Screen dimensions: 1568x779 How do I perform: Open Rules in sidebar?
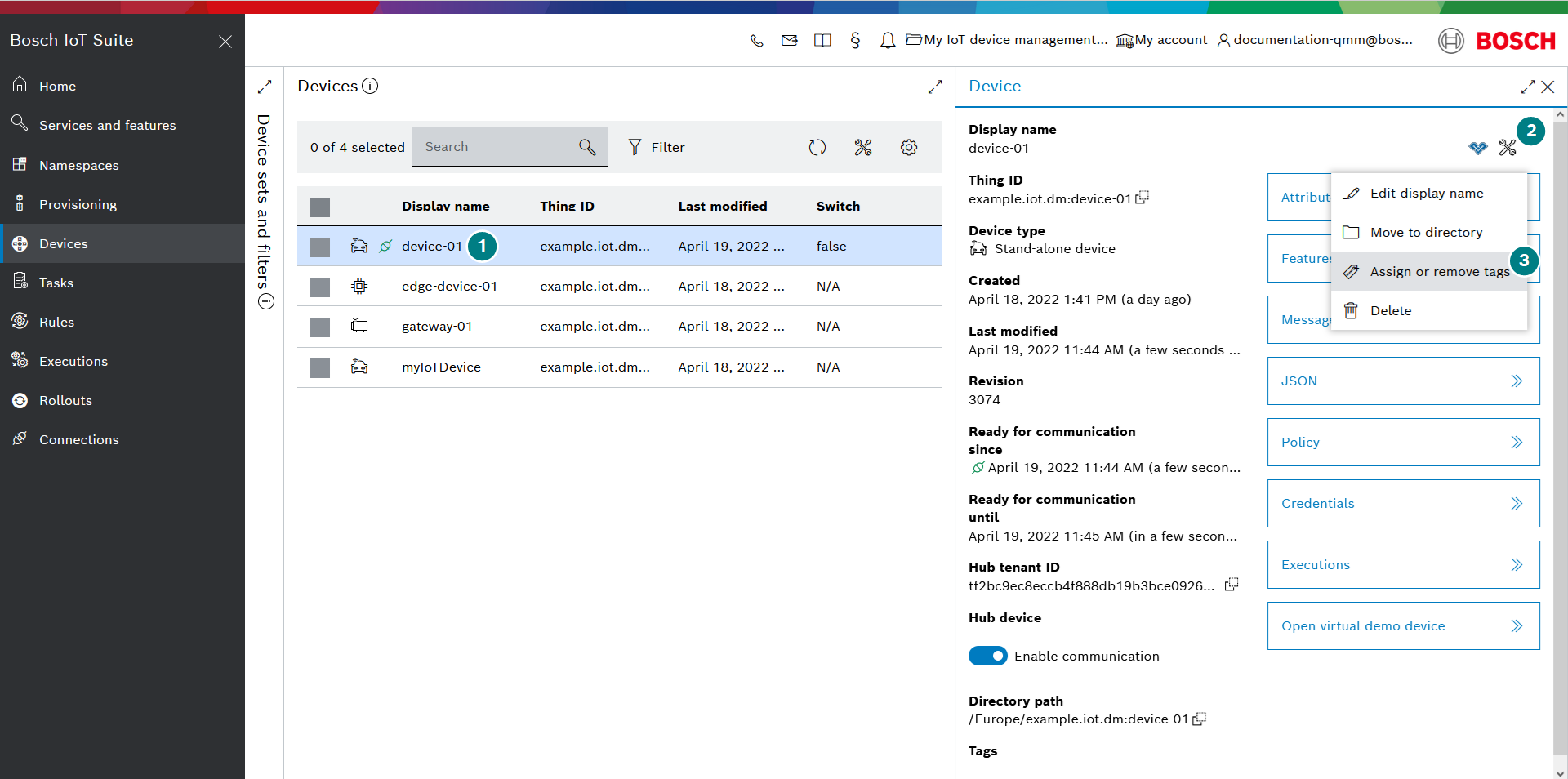pyautogui.click(x=122, y=322)
